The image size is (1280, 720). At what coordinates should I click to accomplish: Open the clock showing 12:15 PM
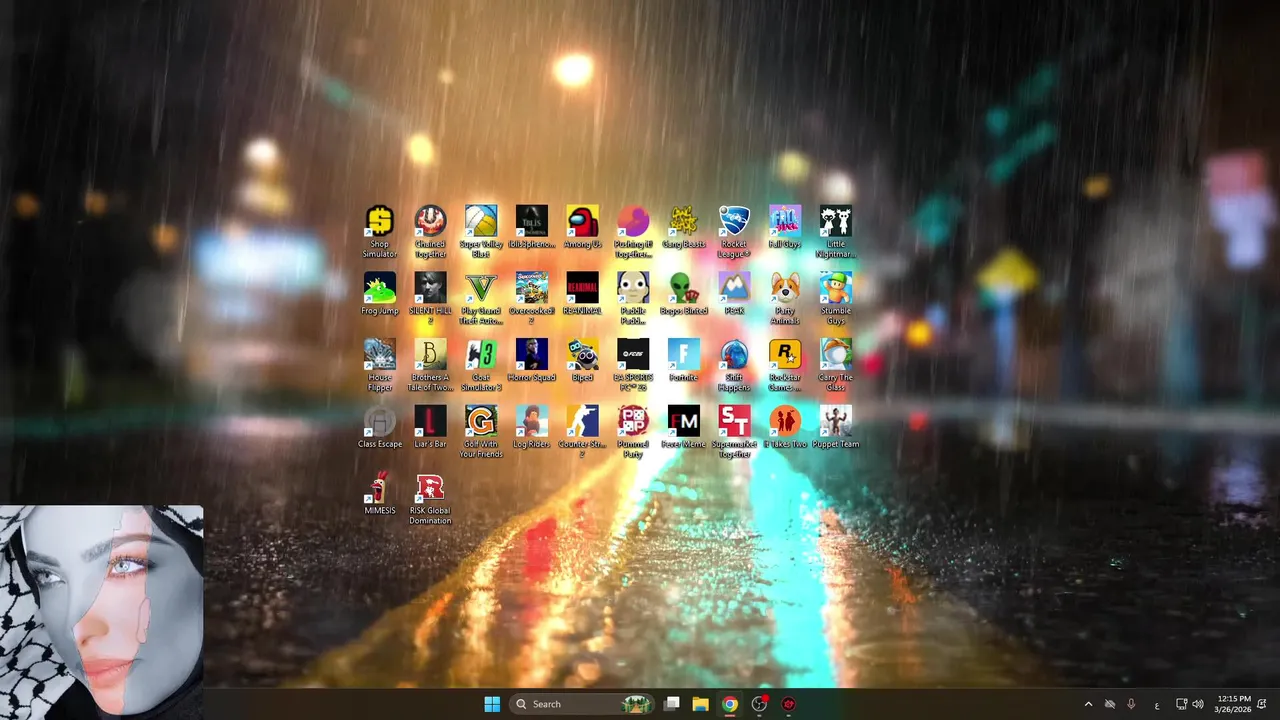(1234, 704)
